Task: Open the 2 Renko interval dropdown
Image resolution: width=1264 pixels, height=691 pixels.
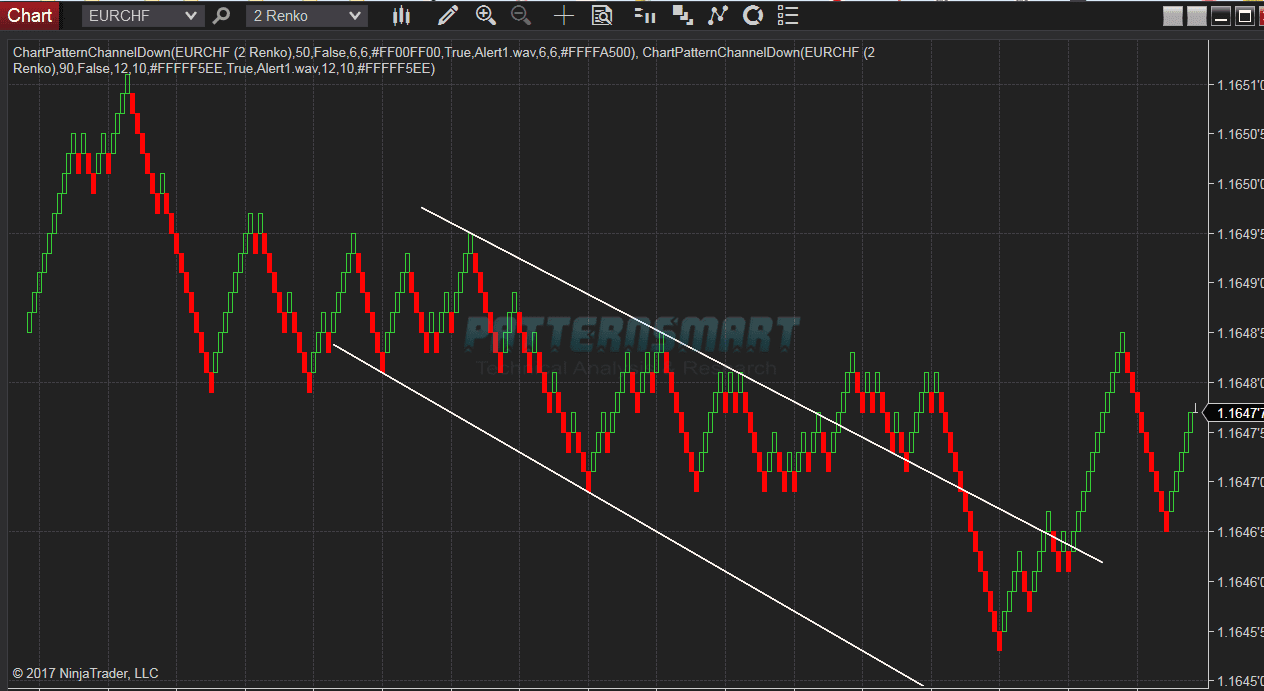Action: 307,15
